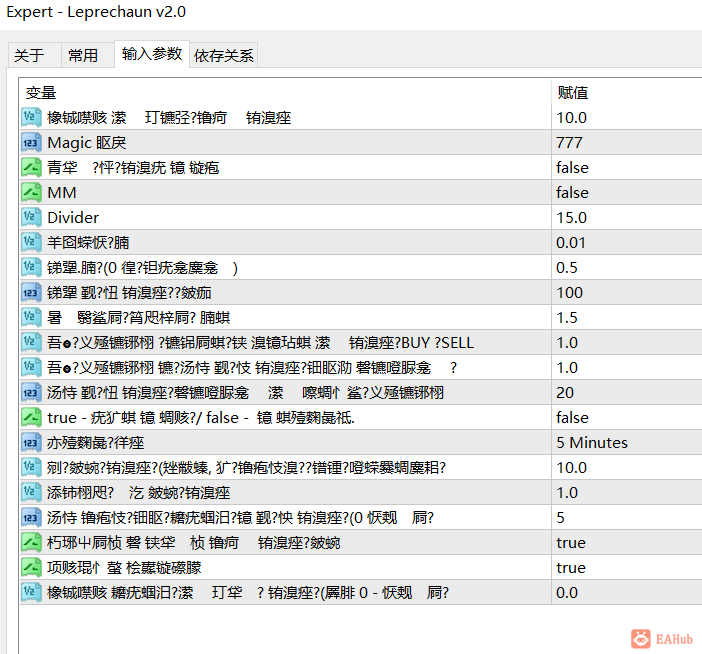Image resolution: width=702 pixels, height=654 pixels.
Task: Click the double icon beside value 0.01
Action: click(31, 243)
